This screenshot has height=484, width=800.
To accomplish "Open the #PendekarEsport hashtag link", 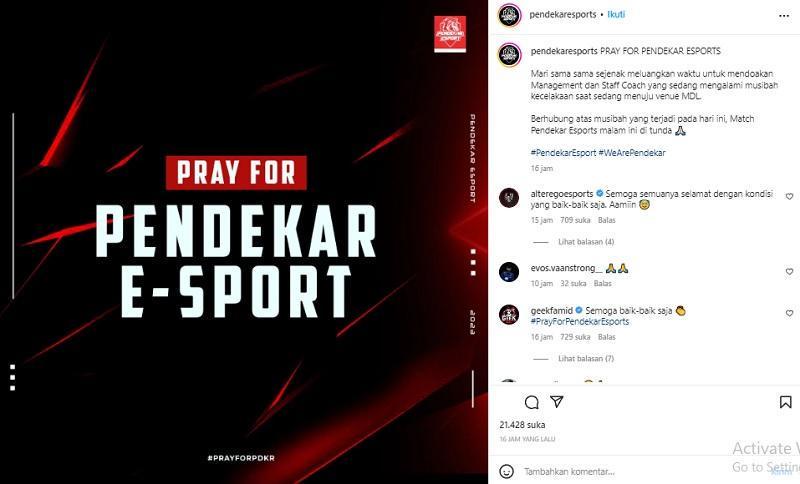I will tap(563, 152).
